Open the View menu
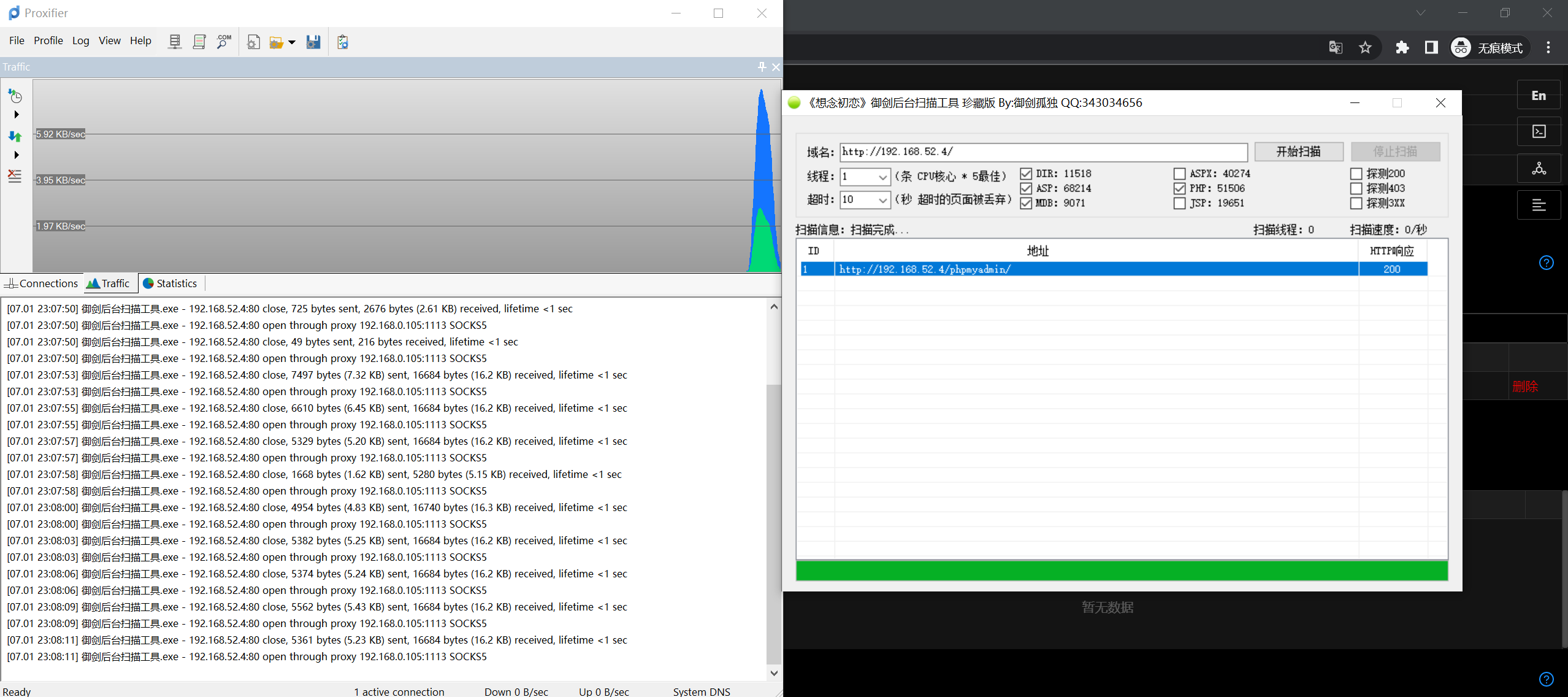Screen dimensions: 1568x697 click(110, 40)
